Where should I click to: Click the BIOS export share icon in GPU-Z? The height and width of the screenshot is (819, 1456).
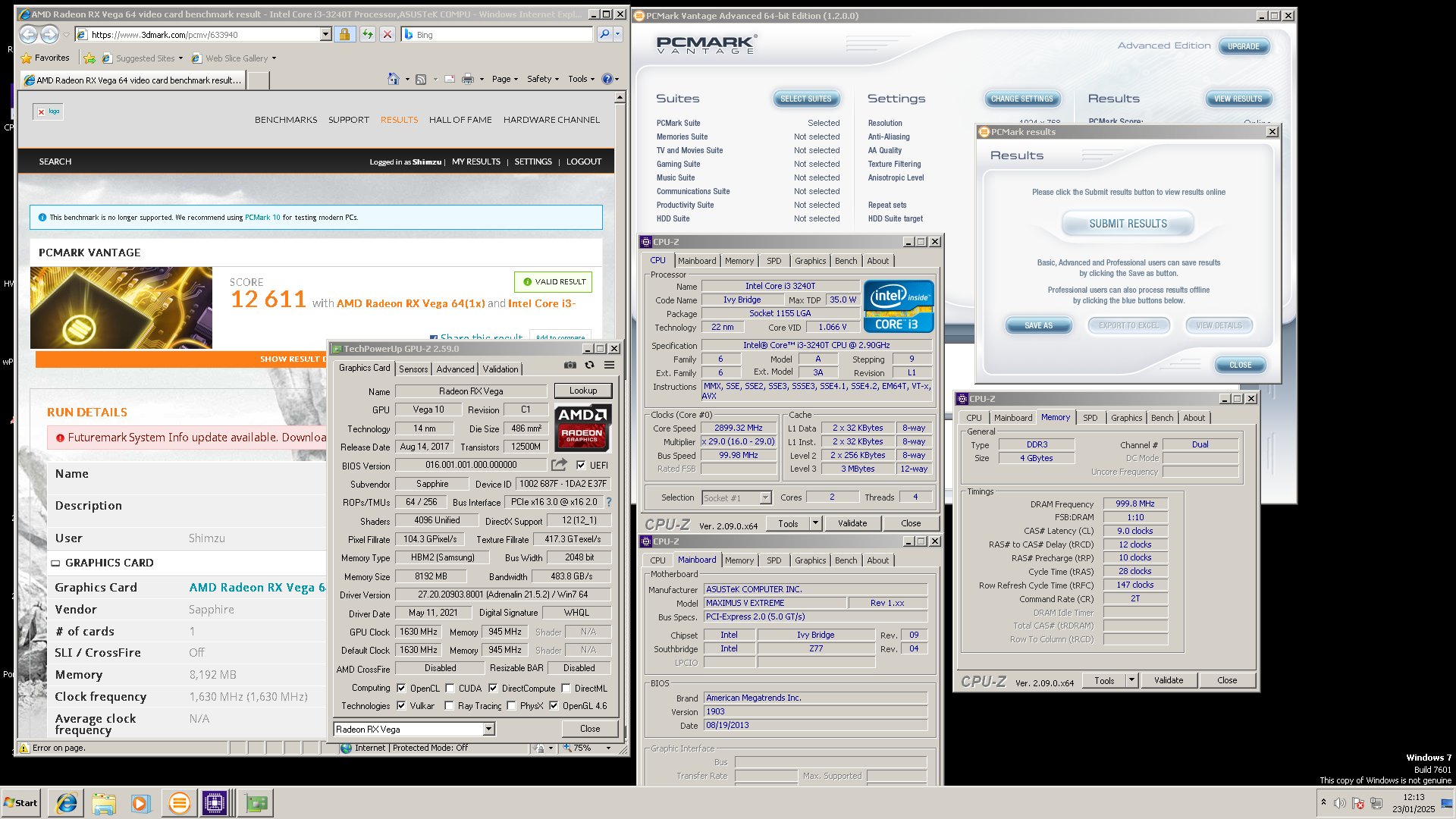tap(559, 465)
